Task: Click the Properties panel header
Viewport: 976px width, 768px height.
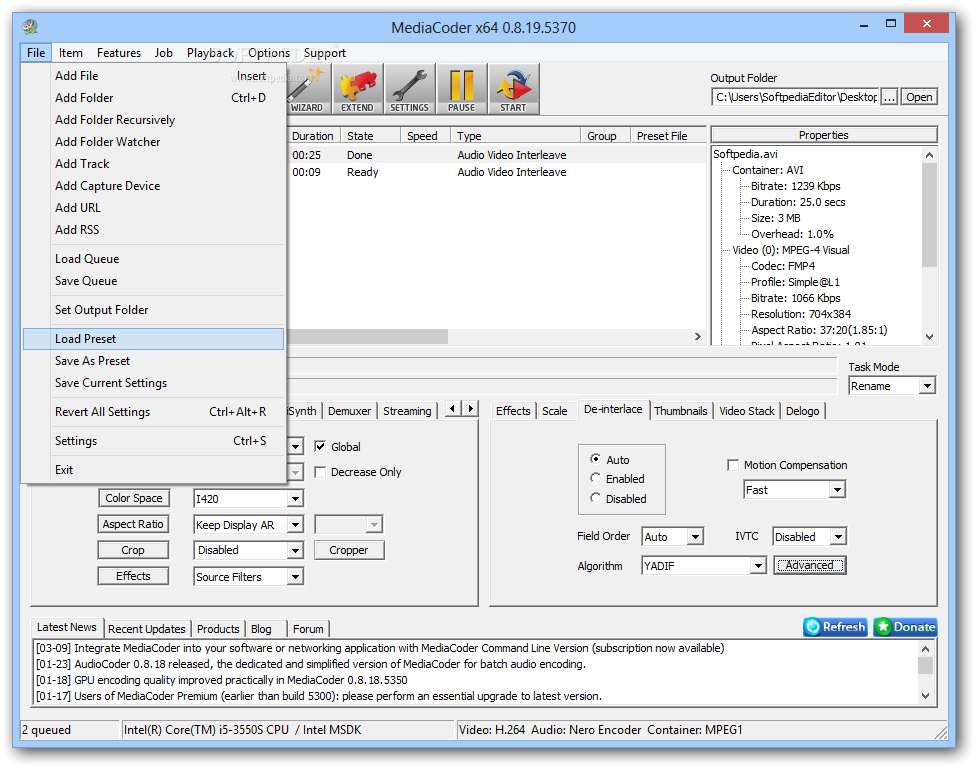Action: coord(824,135)
